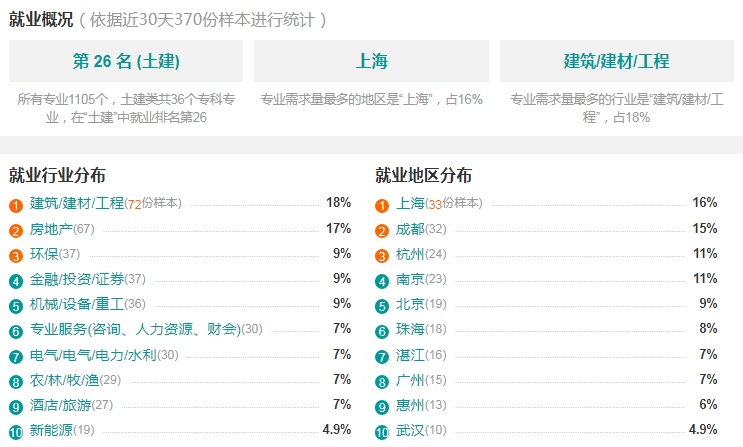Open the 房地产 industry link
The height and width of the screenshot is (447, 743).
point(51,229)
